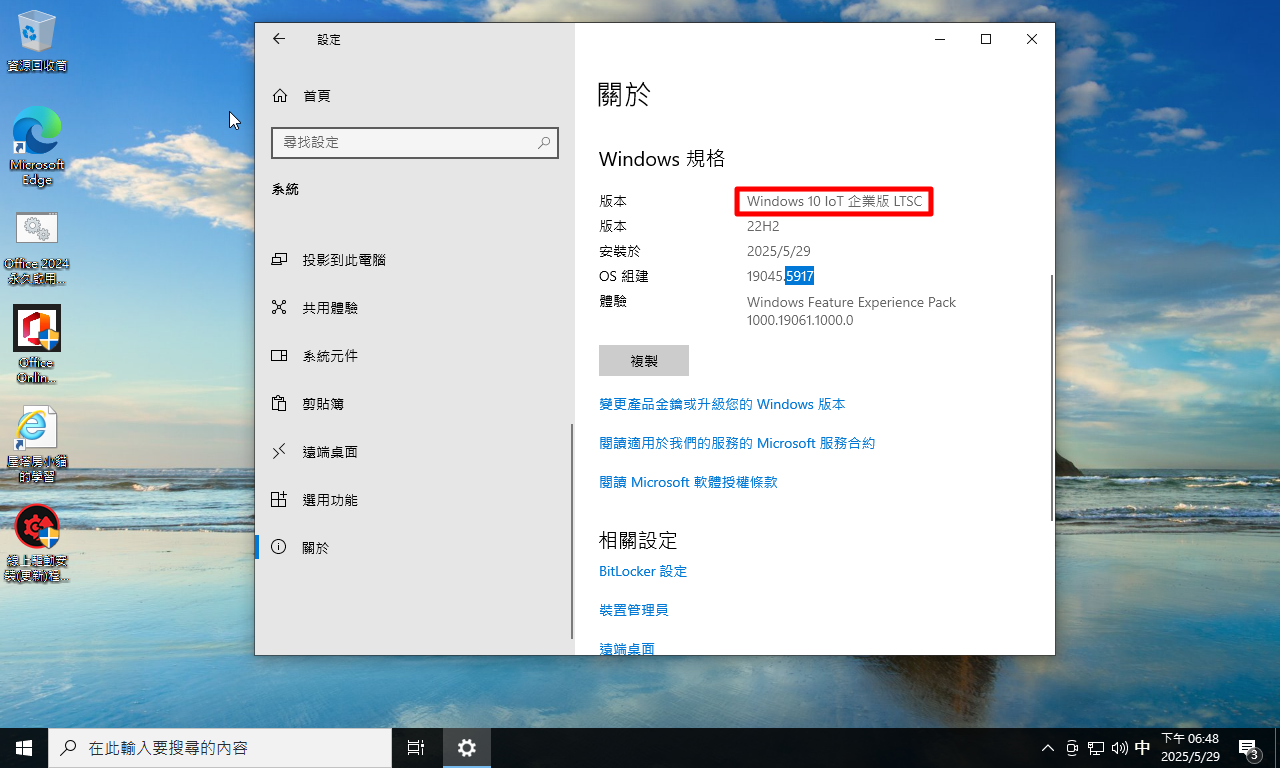Open 變更產品金鑰或升級您的 Windows 版本 link
This screenshot has height=768, width=1280.
click(722, 404)
